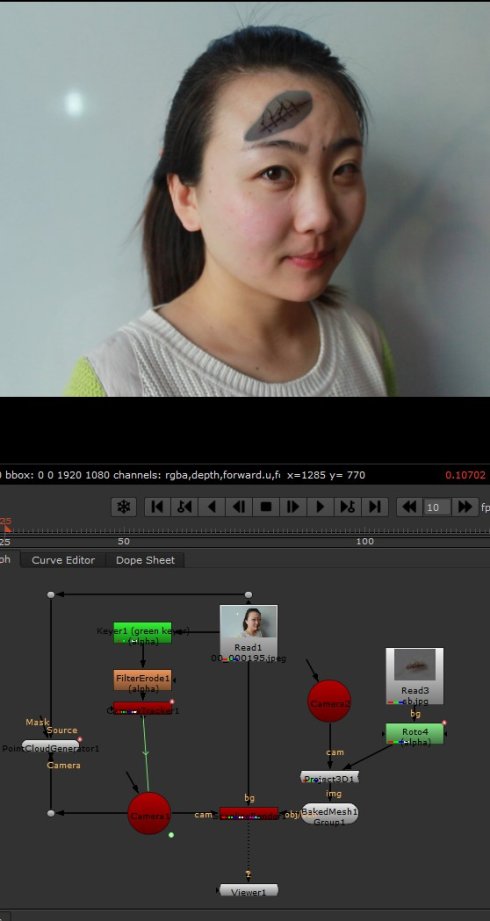This screenshot has width=490, height=921.
Task: Select the BakedMesh1 Group1 node
Action: click(330, 814)
